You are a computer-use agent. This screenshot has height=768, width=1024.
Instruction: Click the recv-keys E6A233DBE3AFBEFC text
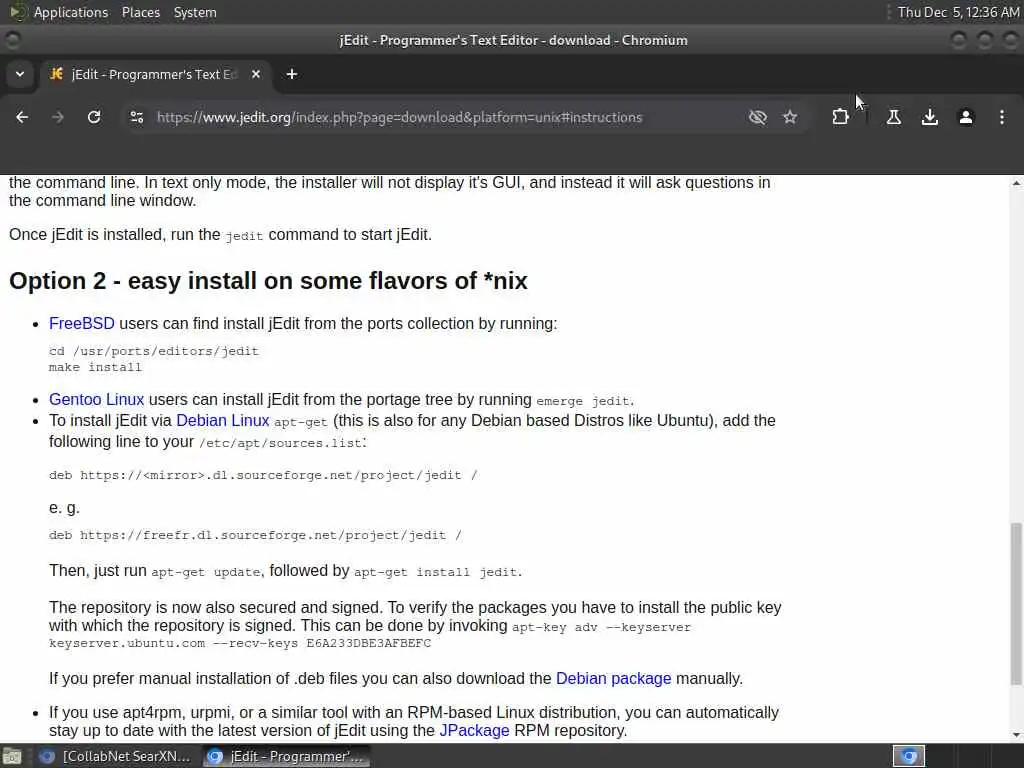[322, 643]
